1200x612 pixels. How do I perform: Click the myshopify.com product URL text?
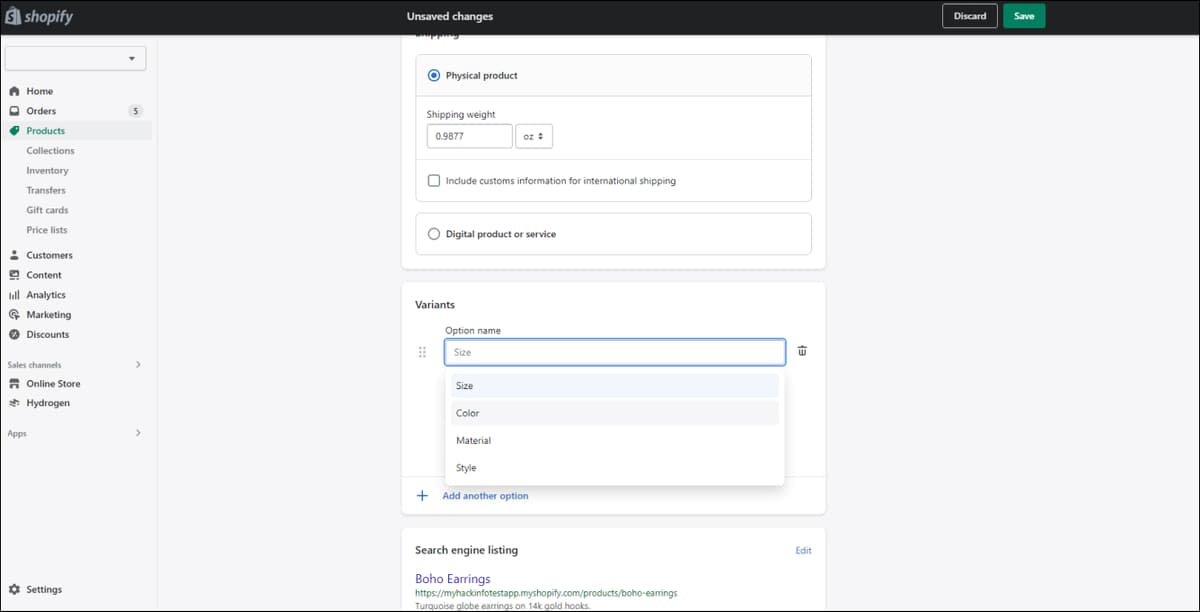pos(546,593)
